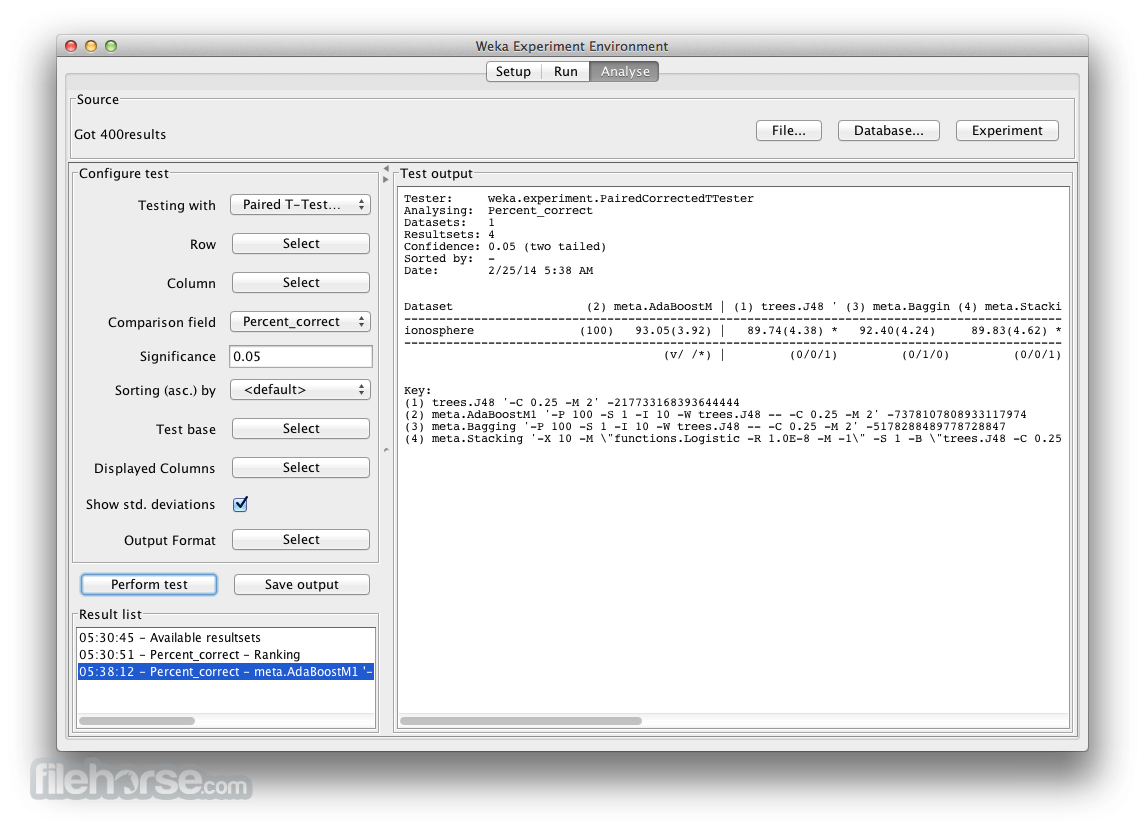Switch to the Setup tab
1145x830 pixels.
[x=513, y=72]
